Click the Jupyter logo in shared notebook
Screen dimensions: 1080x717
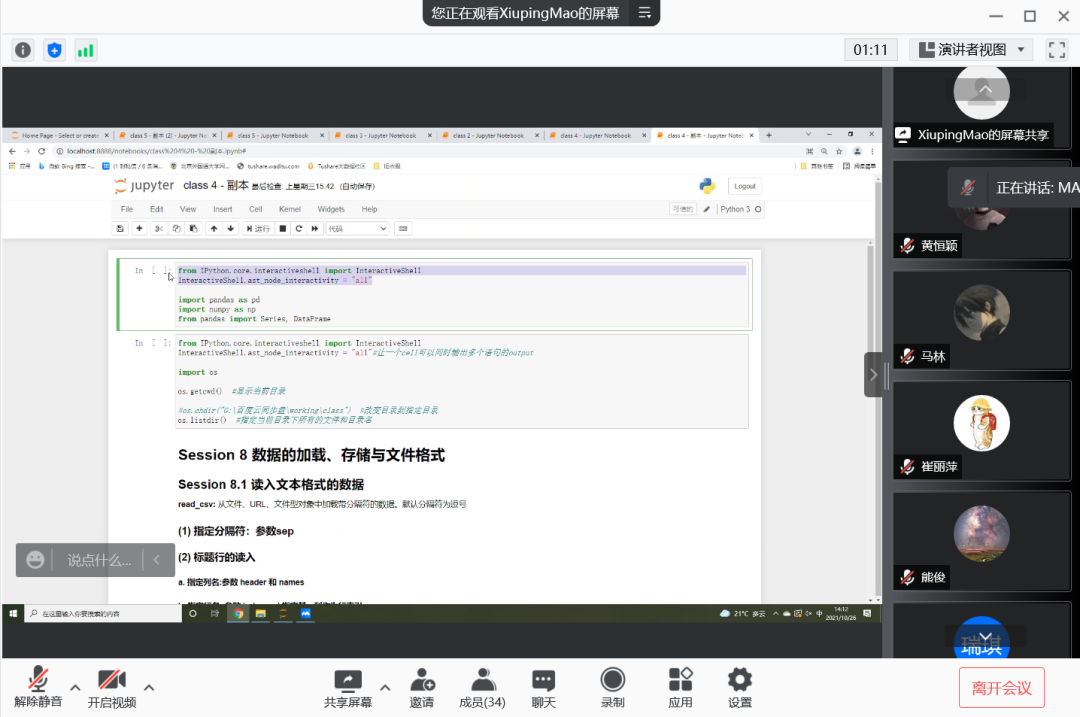144,186
